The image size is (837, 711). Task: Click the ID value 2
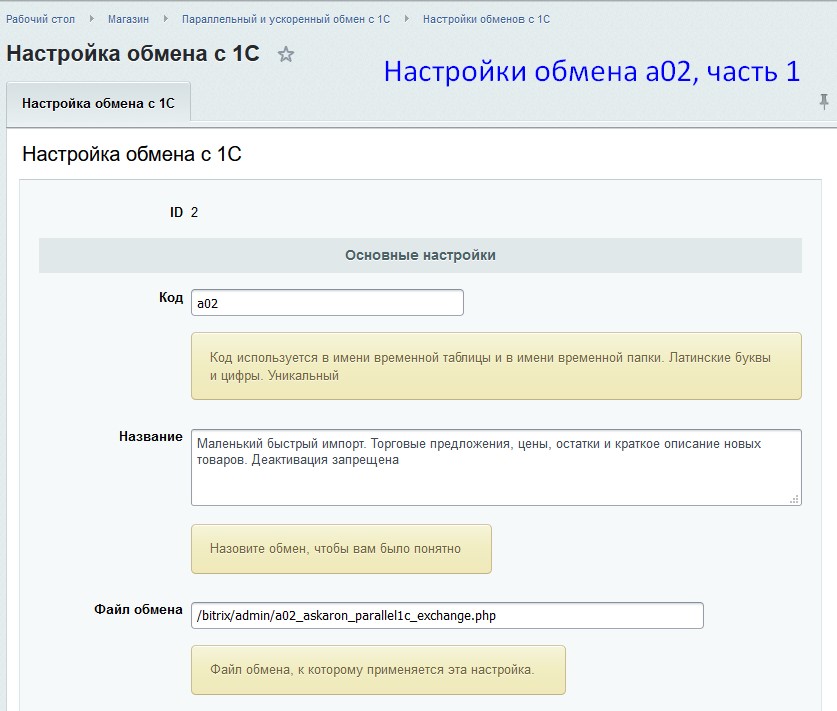(195, 212)
